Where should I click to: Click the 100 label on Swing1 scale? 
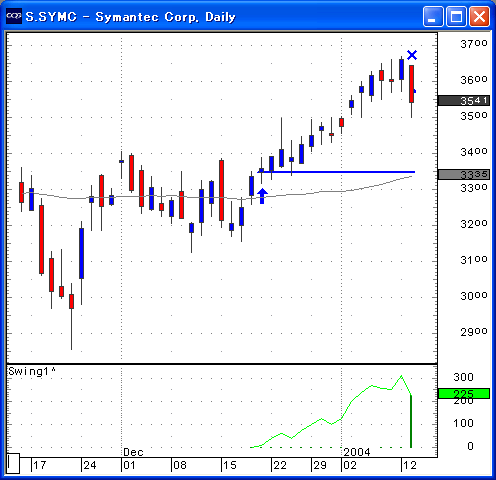[463, 423]
